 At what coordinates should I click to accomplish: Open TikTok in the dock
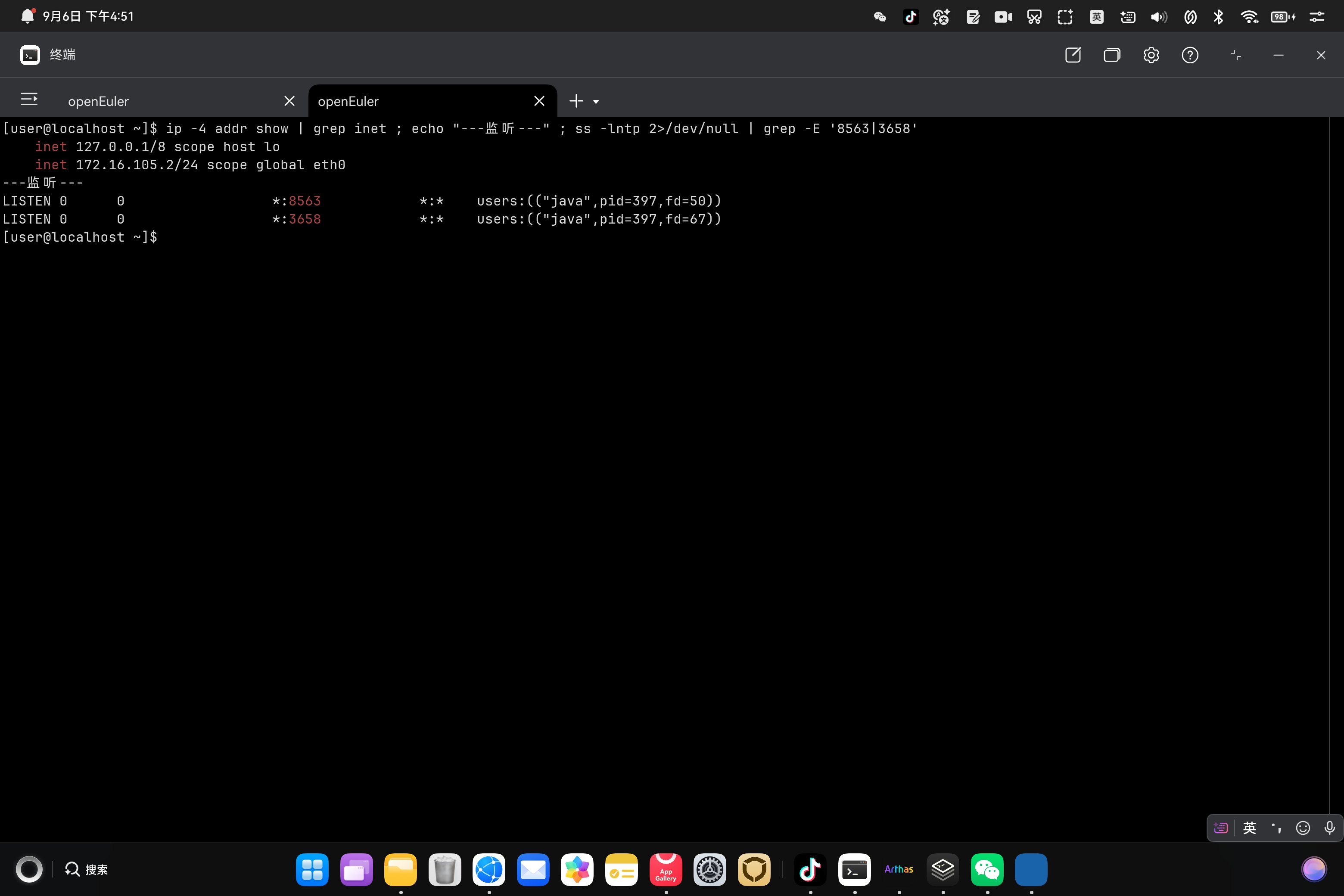click(810, 869)
